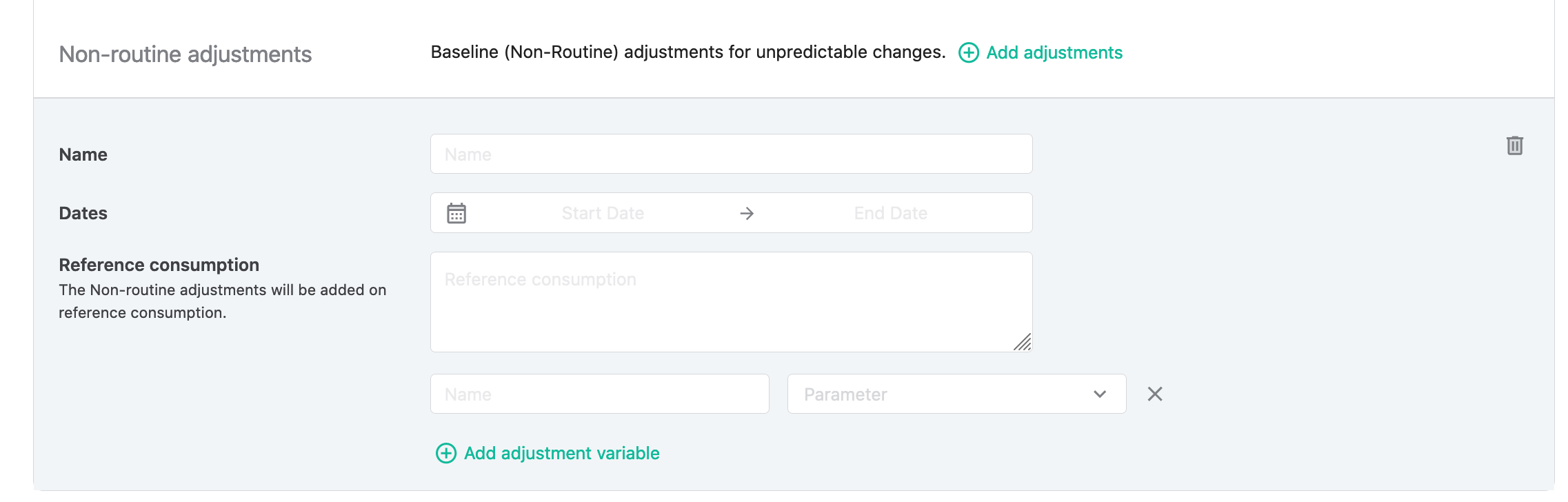Click the plus icon beside Add adjustments
The height and width of the screenshot is (502, 1568).
969,53
